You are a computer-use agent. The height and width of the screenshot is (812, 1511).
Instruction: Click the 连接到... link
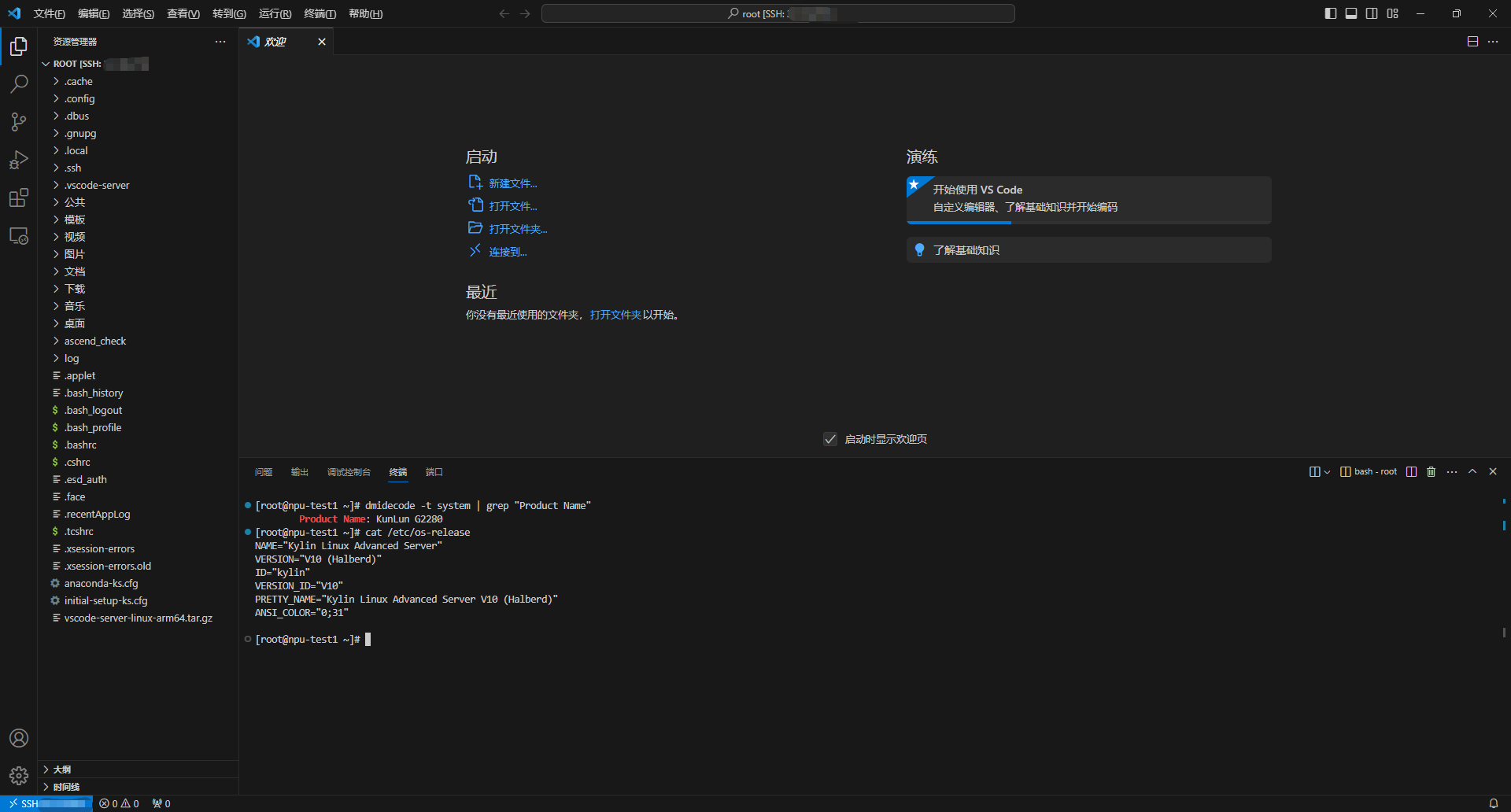[498, 252]
